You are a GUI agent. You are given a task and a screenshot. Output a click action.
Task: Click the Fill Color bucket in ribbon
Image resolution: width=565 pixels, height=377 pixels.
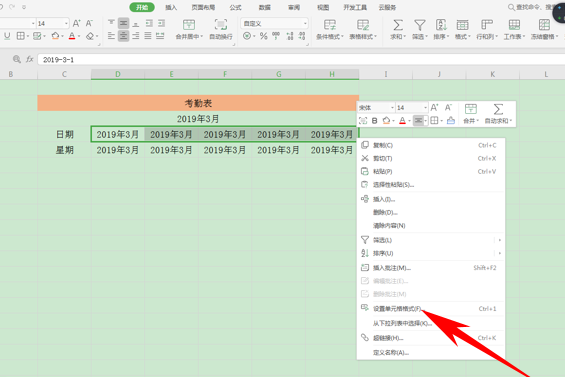[x=56, y=36]
